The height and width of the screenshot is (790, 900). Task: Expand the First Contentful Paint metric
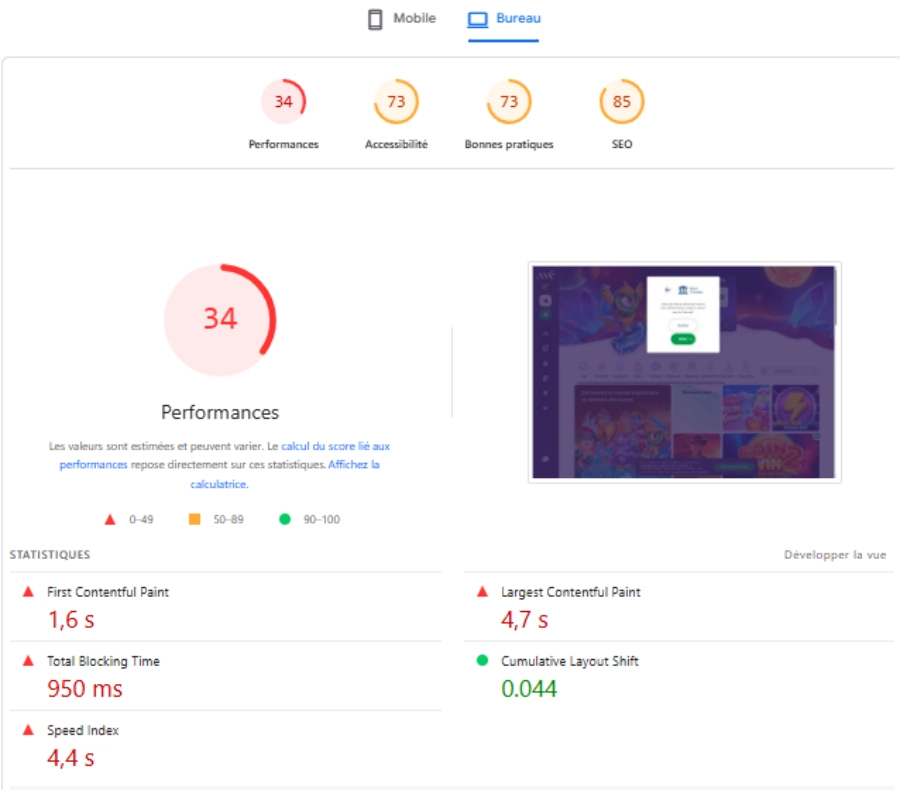(108, 592)
